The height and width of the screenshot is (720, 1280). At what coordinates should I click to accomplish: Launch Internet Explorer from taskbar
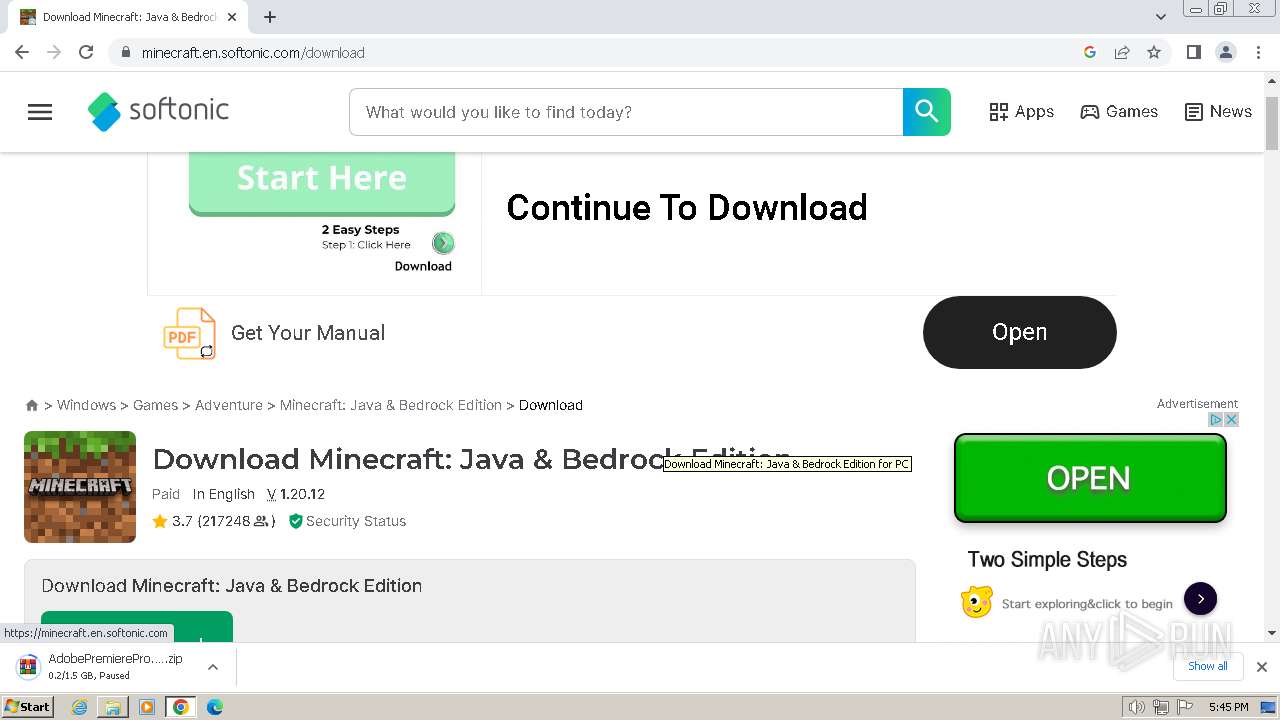[80, 707]
